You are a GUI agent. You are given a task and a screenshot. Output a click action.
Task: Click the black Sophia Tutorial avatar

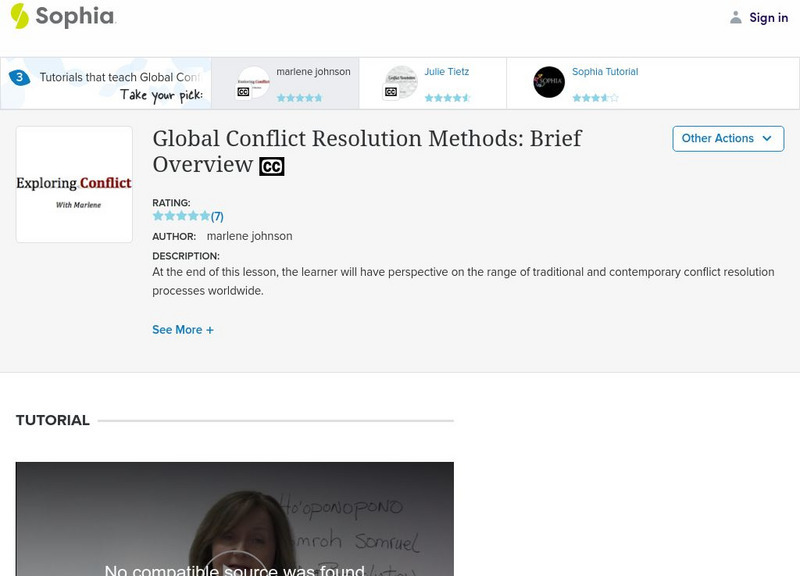pos(549,82)
